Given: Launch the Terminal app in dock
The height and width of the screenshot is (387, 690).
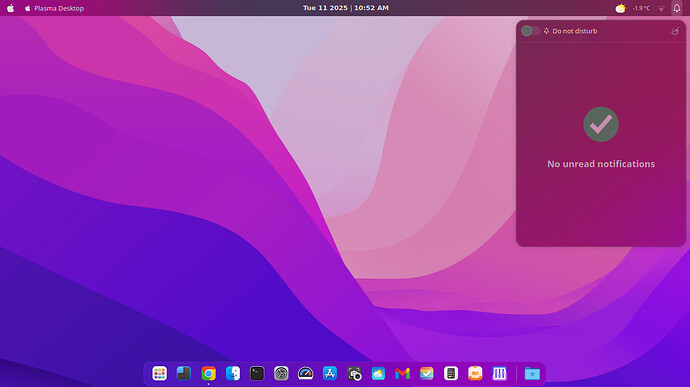Looking at the screenshot, I should point(257,373).
